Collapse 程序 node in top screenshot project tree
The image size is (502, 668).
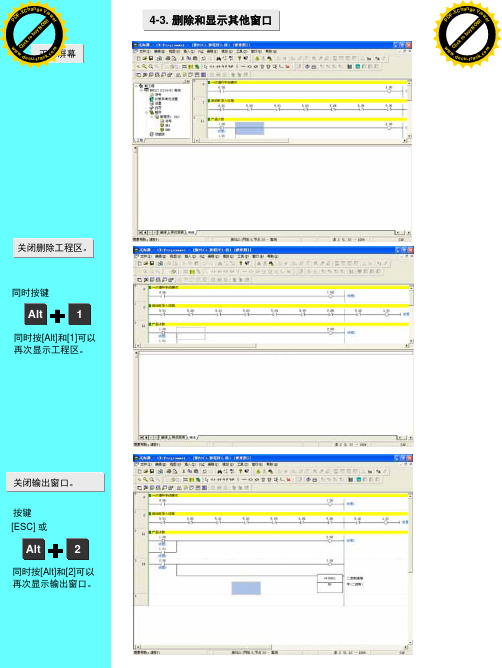[147, 112]
